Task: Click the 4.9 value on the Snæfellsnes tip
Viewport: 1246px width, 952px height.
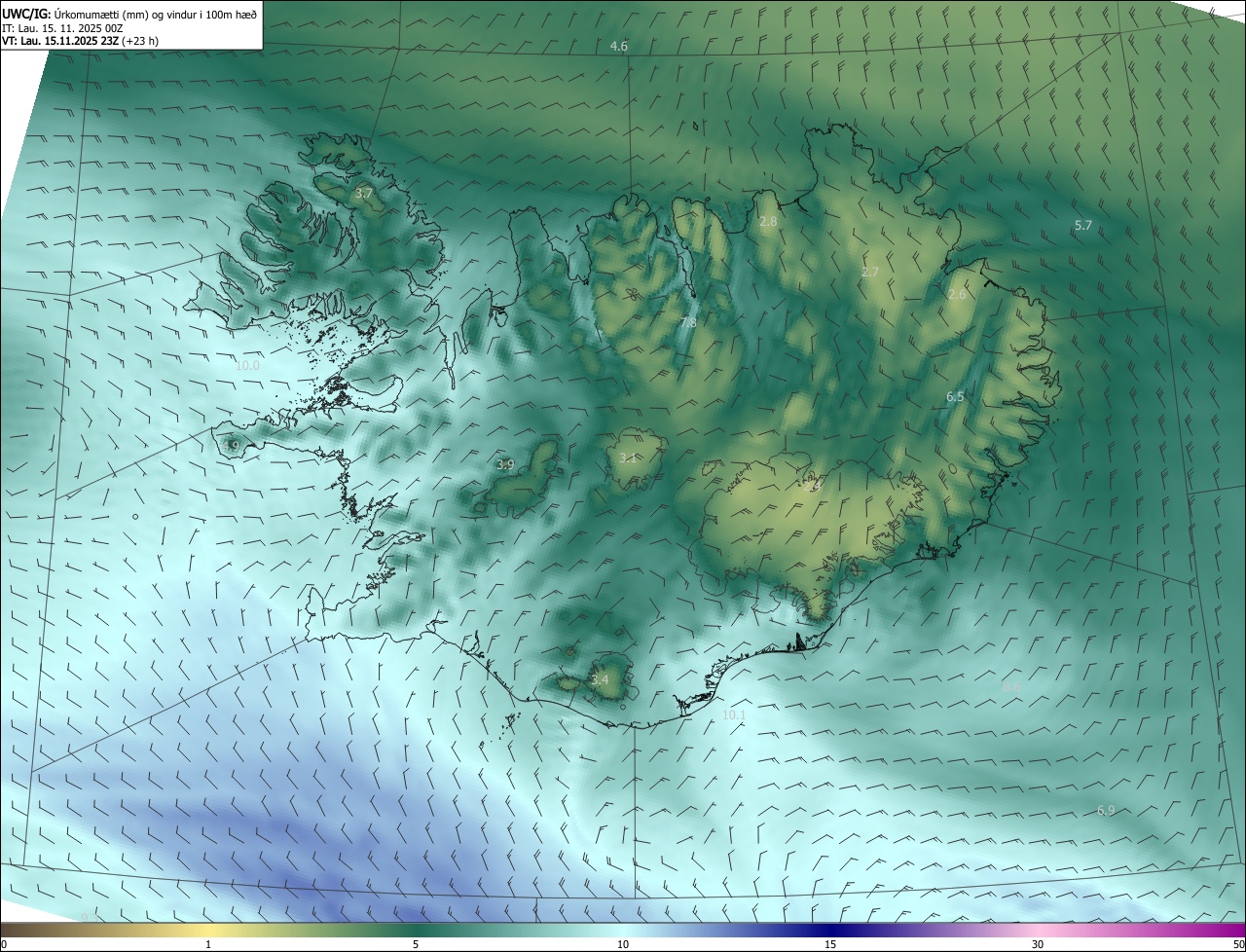Action: pyautogui.click(x=231, y=446)
